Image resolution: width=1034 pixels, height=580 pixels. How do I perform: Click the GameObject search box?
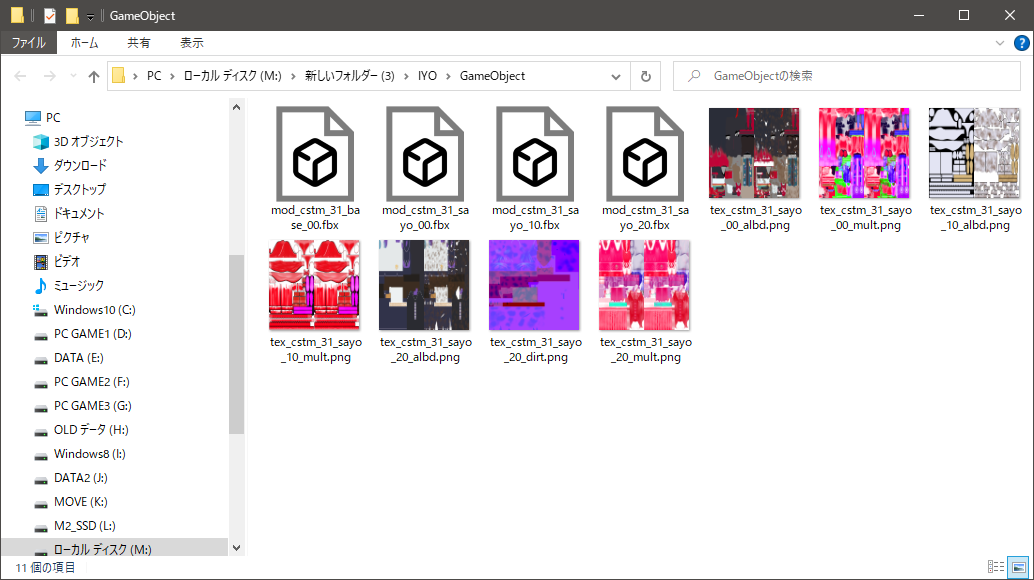click(x=847, y=76)
